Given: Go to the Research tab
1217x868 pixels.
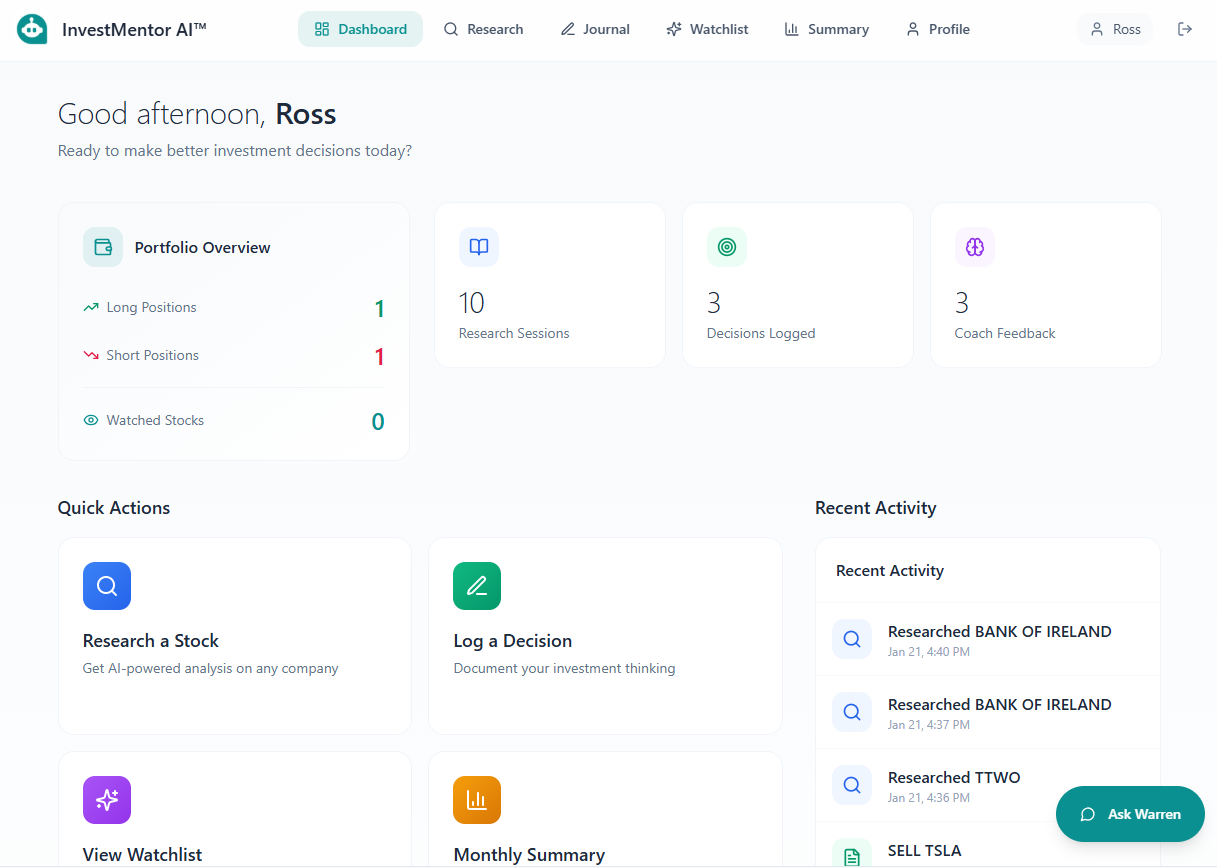Looking at the screenshot, I should pyautogui.click(x=484, y=29).
